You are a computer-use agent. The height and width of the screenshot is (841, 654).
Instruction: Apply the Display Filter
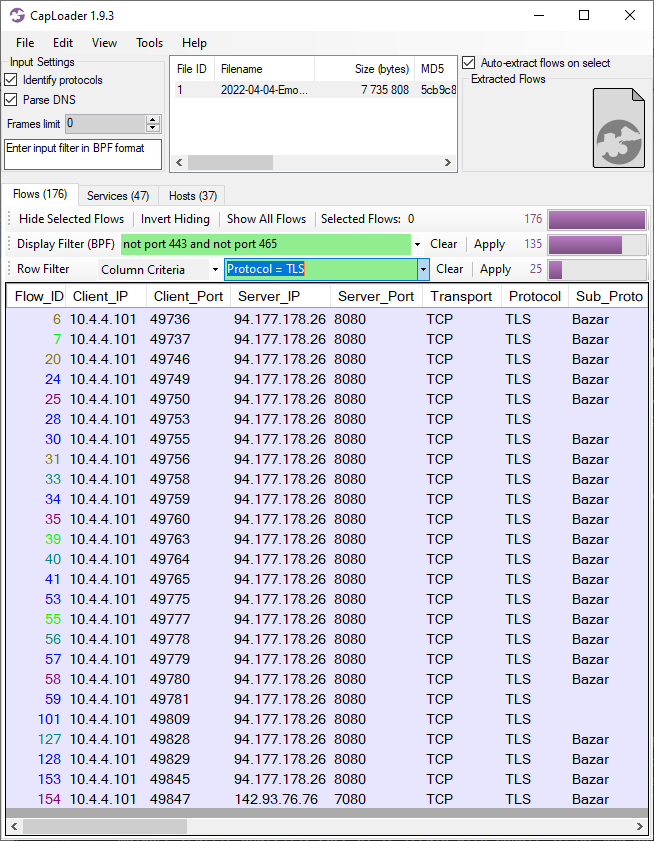[489, 244]
